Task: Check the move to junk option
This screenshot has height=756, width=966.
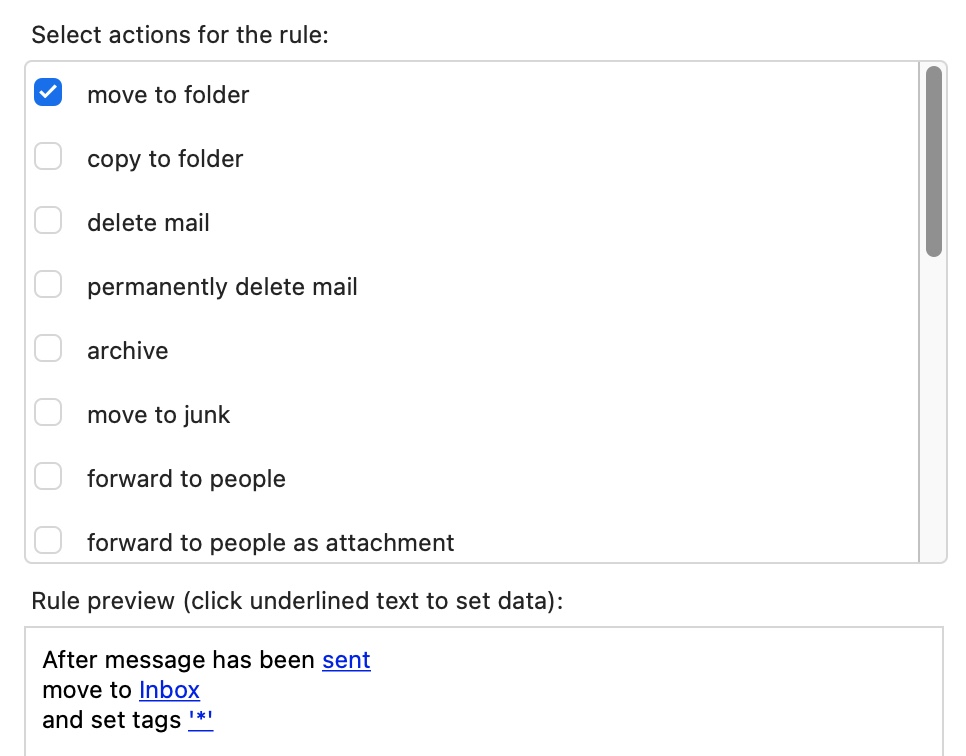Action: [x=48, y=413]
